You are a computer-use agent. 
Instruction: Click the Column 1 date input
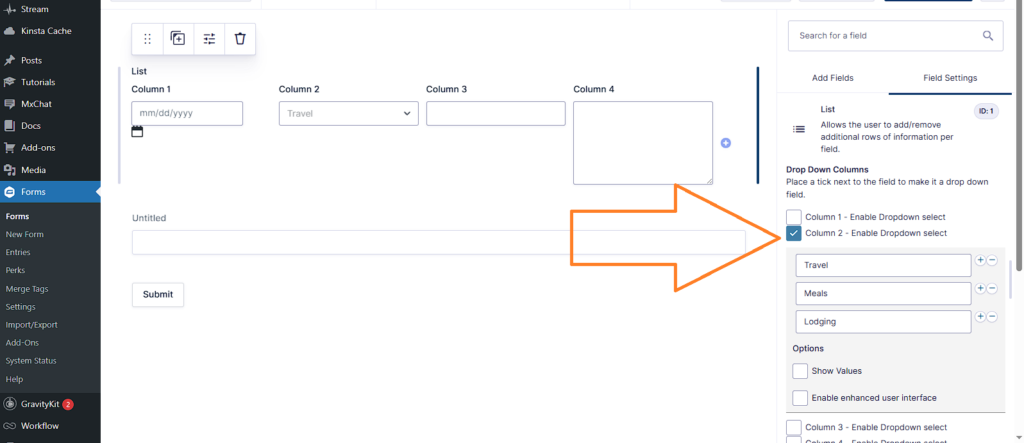pos(187,113)
